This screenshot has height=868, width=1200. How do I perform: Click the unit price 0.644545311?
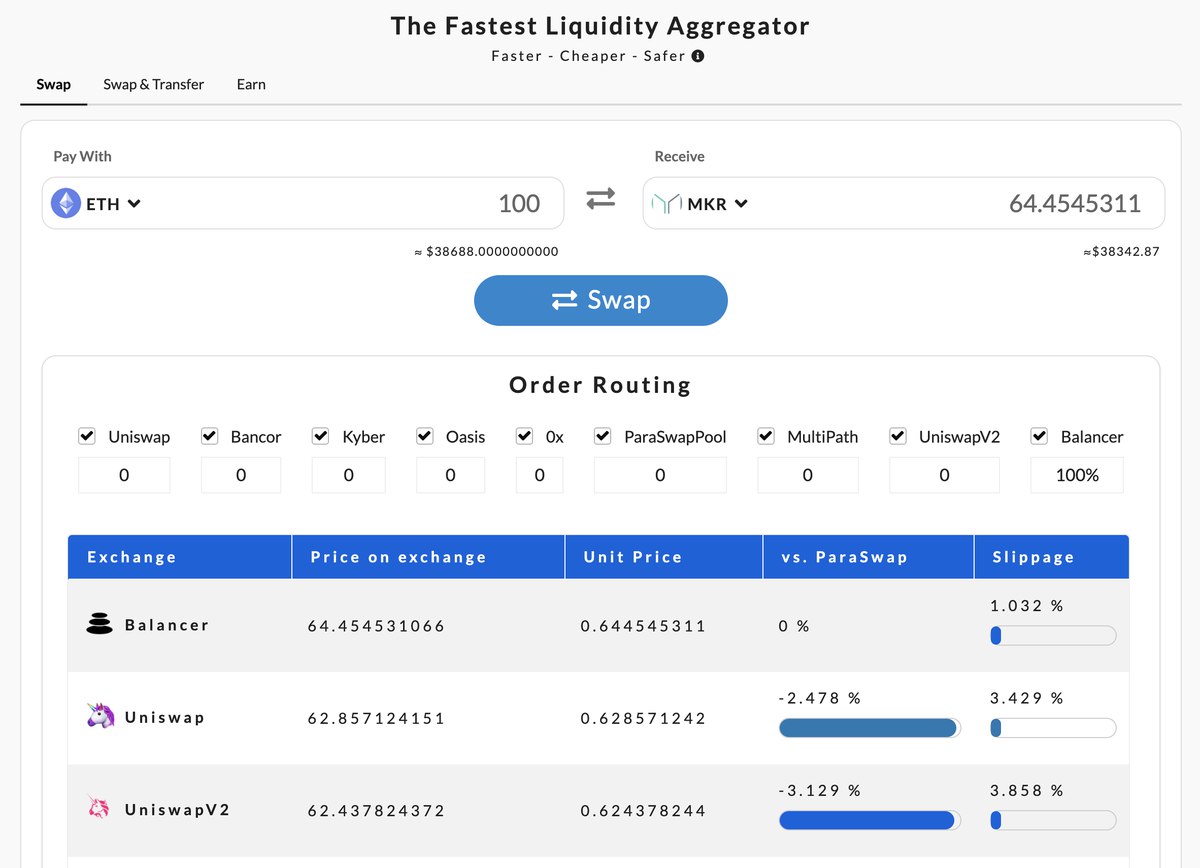(643, 626)
